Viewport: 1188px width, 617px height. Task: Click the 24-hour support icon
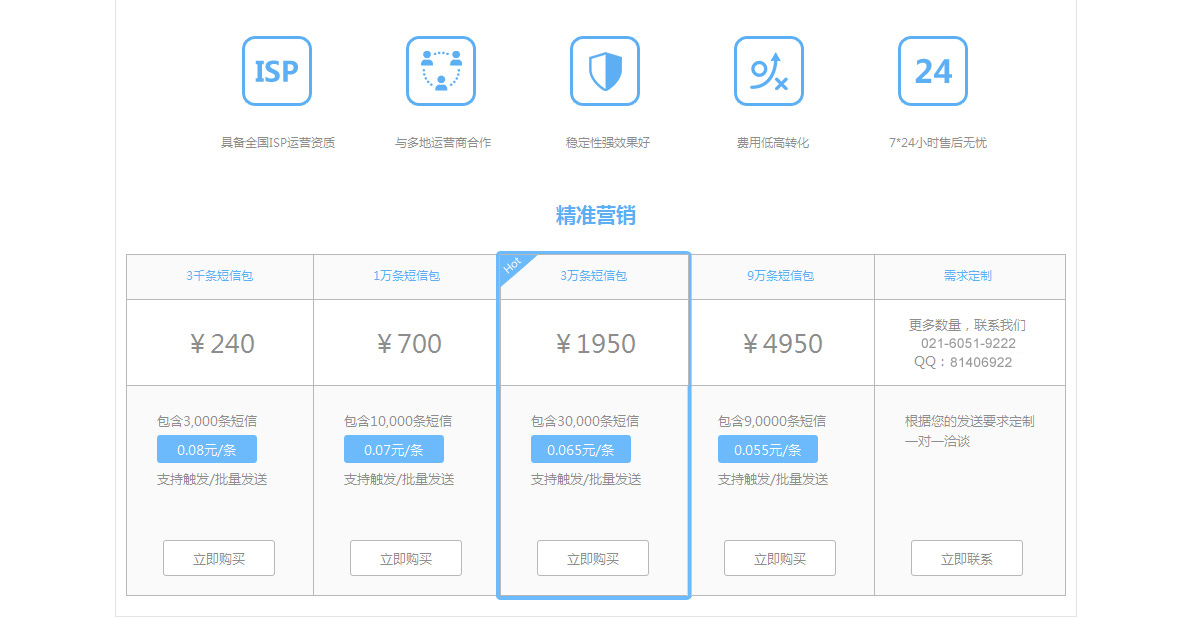933,71
